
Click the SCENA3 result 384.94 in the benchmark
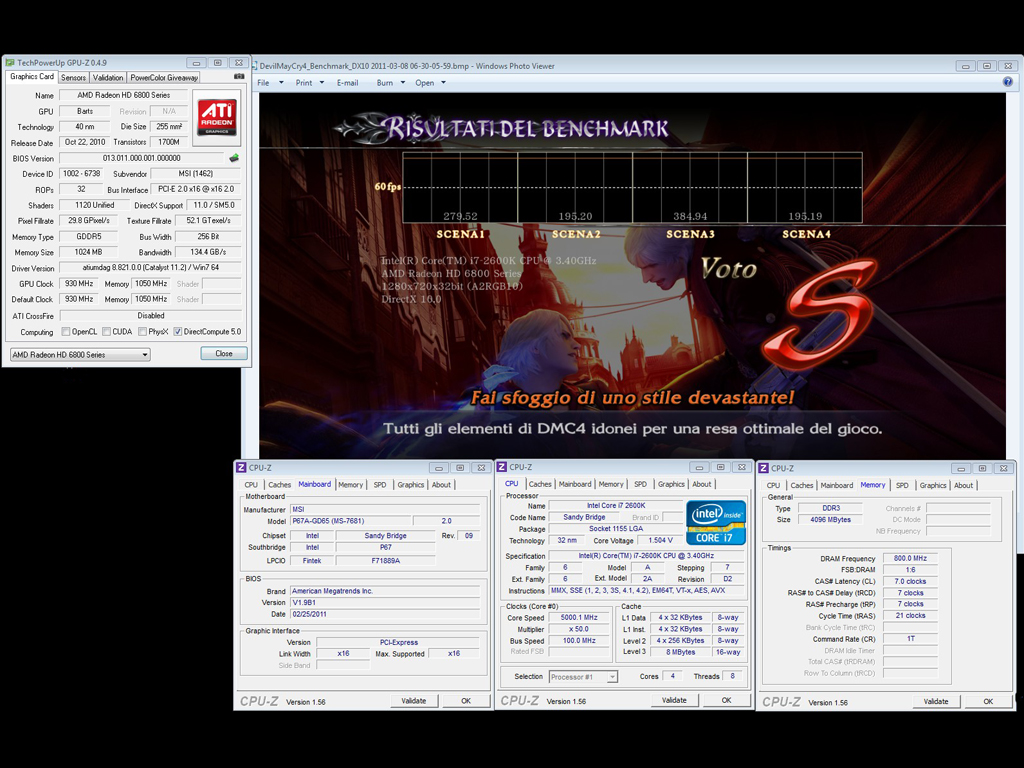pyautogui.click(x=690, y=216)
